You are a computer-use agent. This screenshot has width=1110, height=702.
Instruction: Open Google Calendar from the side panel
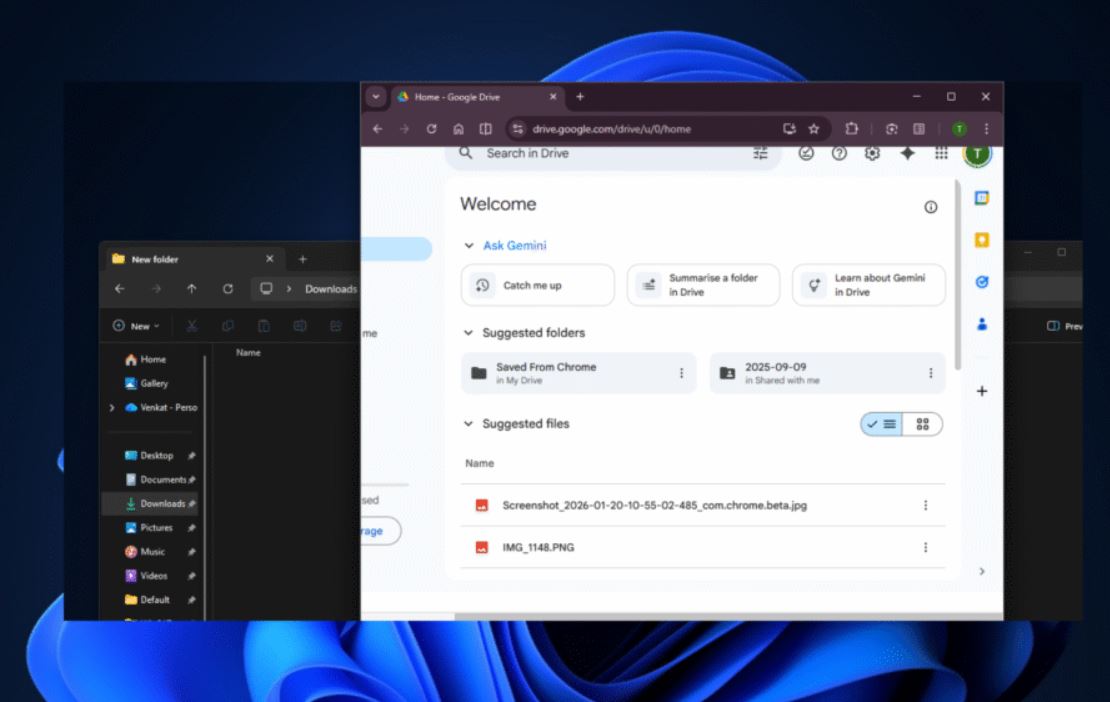[x=981, y=197]
